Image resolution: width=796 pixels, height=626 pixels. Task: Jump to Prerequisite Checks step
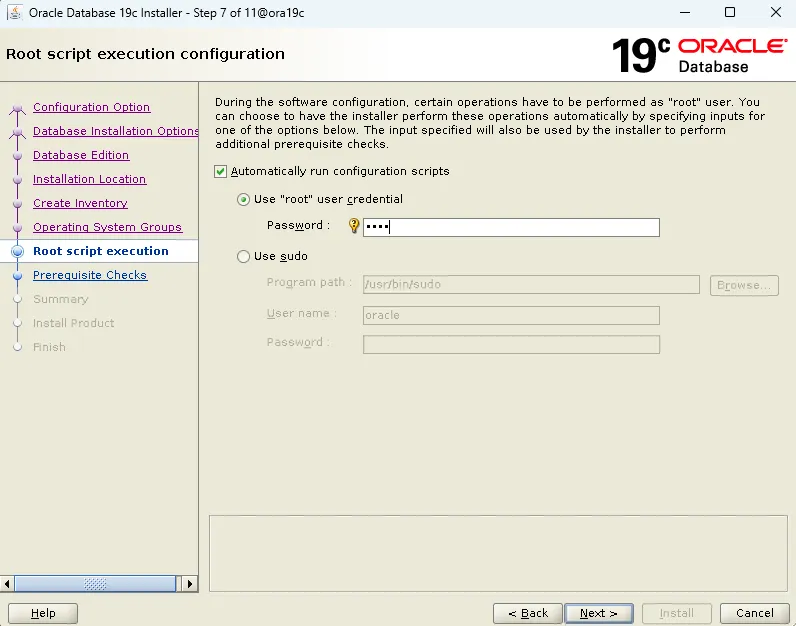pyautogui.click(x=90, y=275)
